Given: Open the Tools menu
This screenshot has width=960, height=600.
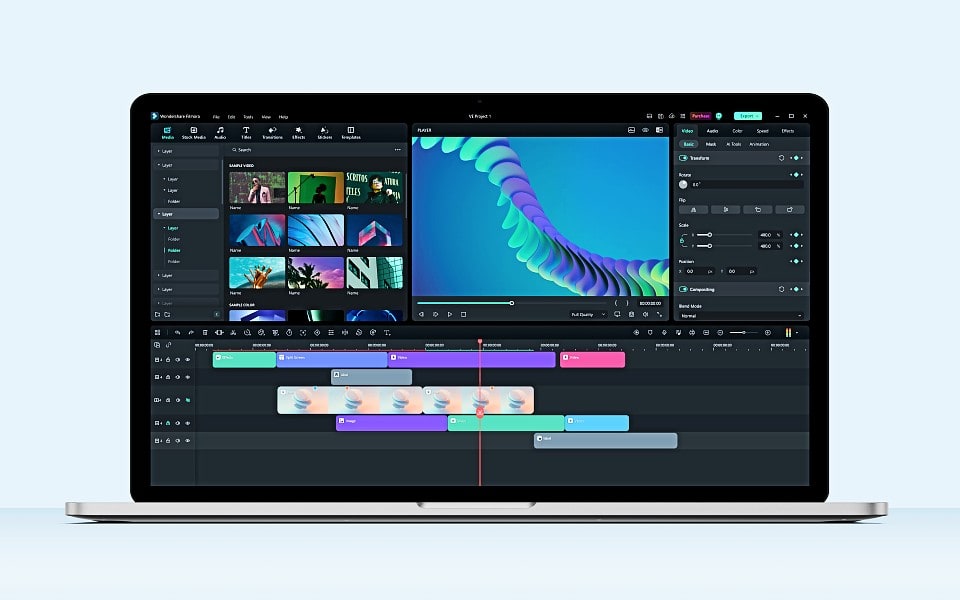Looking at the screenshot, I should (247, 117).
